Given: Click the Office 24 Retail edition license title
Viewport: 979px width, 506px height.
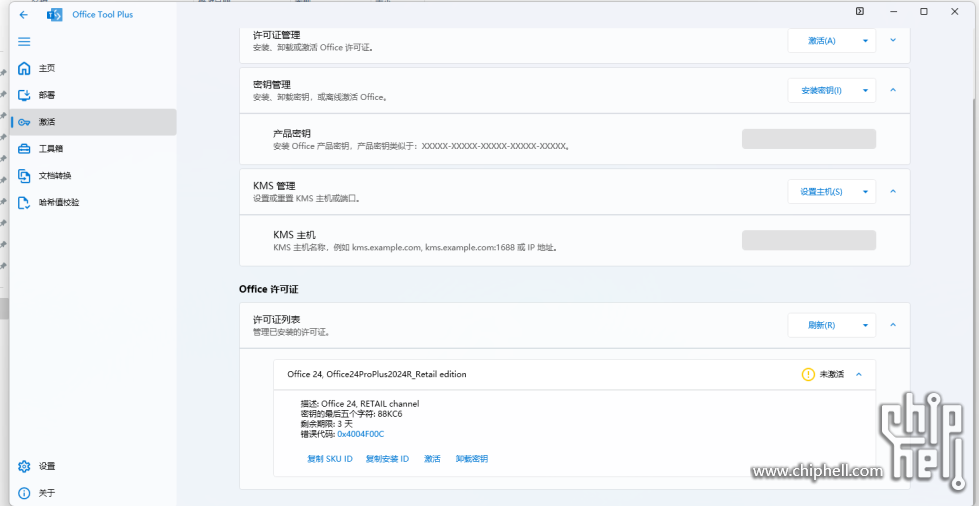Looking at the screenshot, I should [x=376, y=374].
